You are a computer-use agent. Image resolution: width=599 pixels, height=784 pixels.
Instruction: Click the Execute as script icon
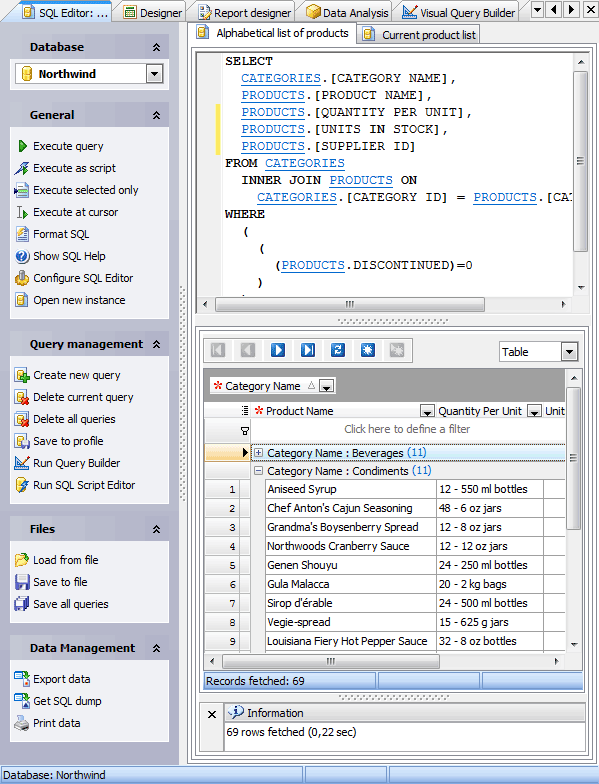22,168
